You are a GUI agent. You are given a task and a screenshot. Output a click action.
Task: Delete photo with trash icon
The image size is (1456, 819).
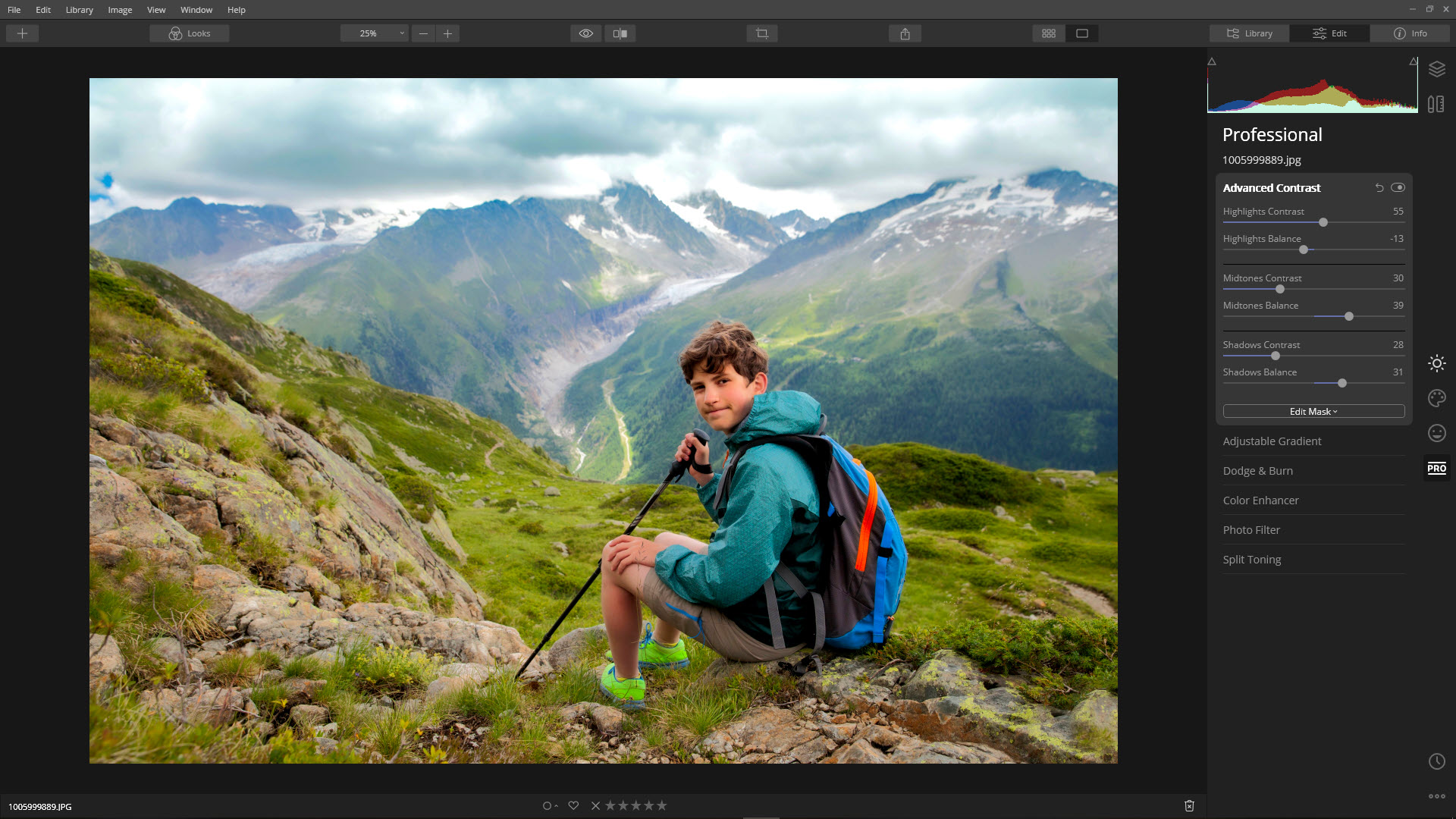click(1189, 805)
